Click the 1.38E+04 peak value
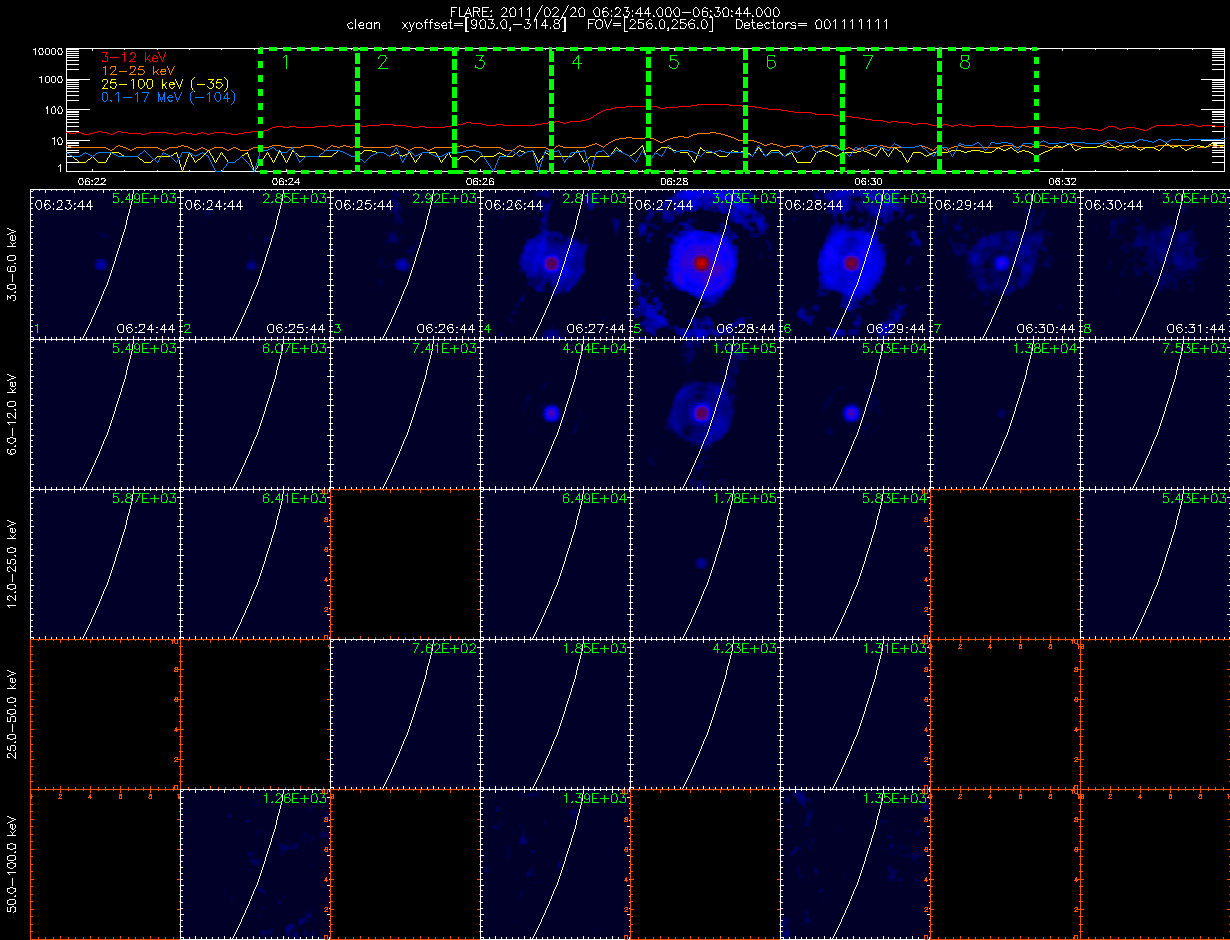This screenshot has width=1230, height=940. pos(1045,349)
